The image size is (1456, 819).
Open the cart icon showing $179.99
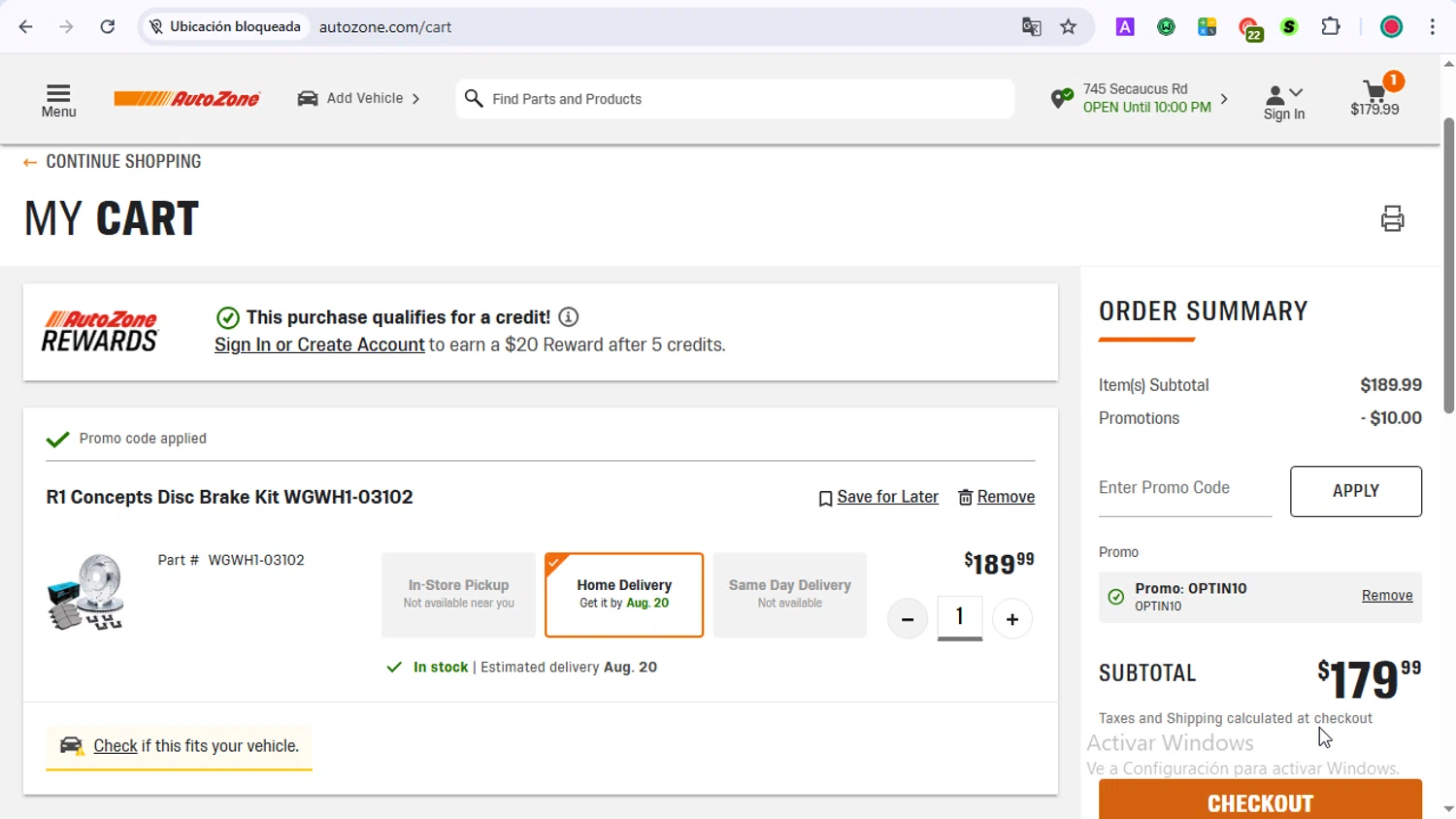tap(1375, 97)
